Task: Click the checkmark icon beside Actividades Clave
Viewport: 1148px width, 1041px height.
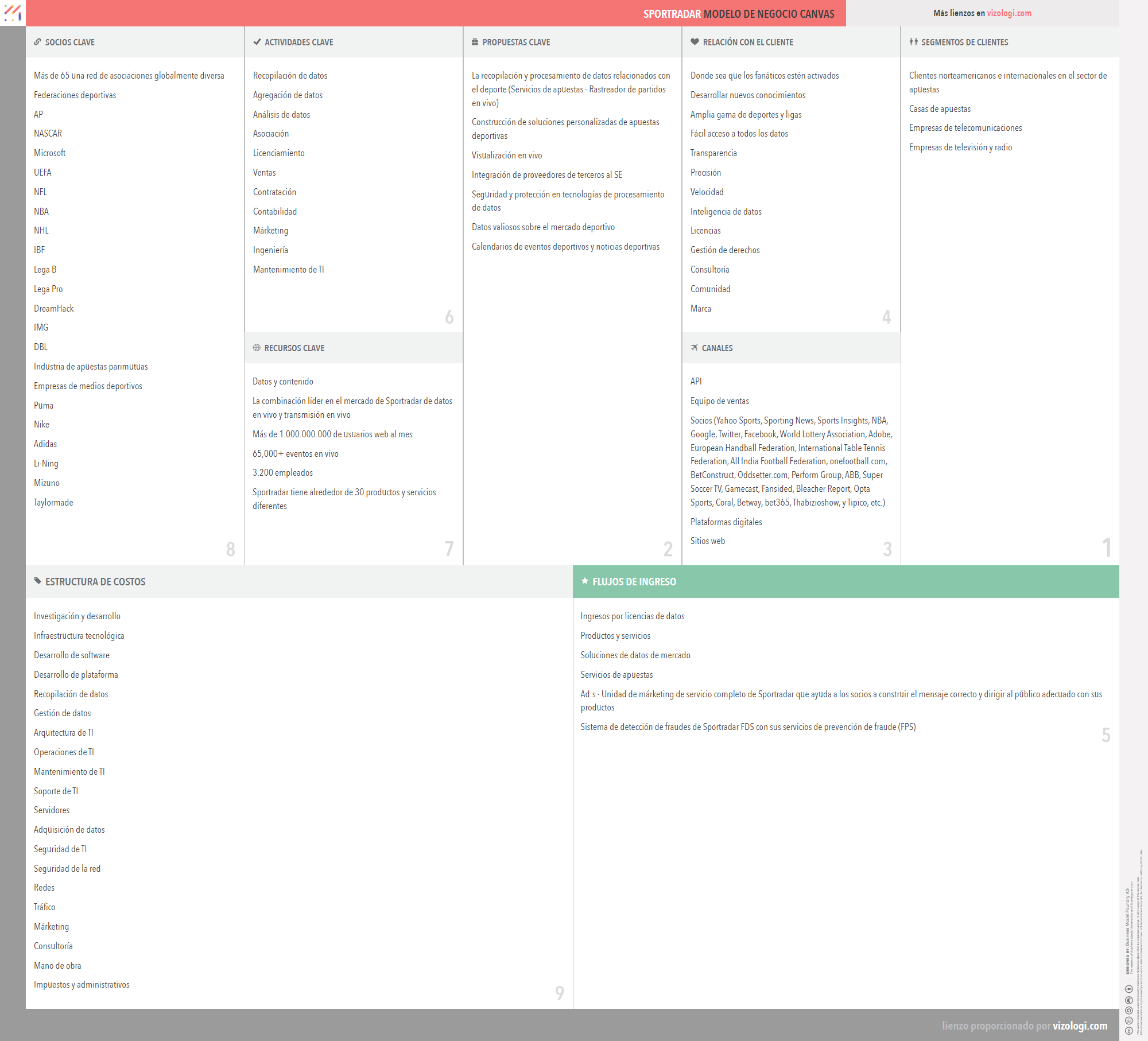Action: [x=257, y=42]
